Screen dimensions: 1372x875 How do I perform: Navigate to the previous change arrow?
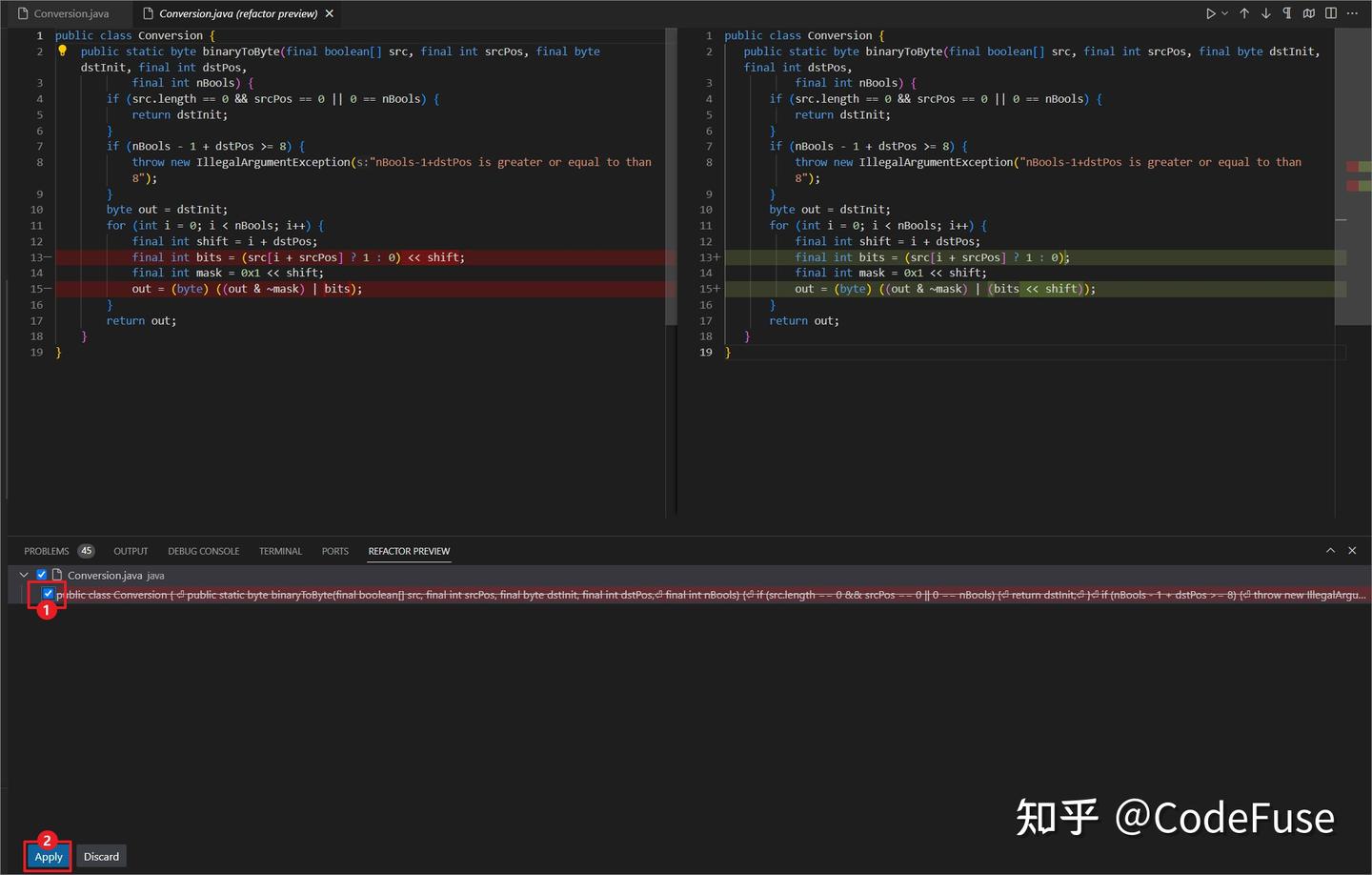1246,13
